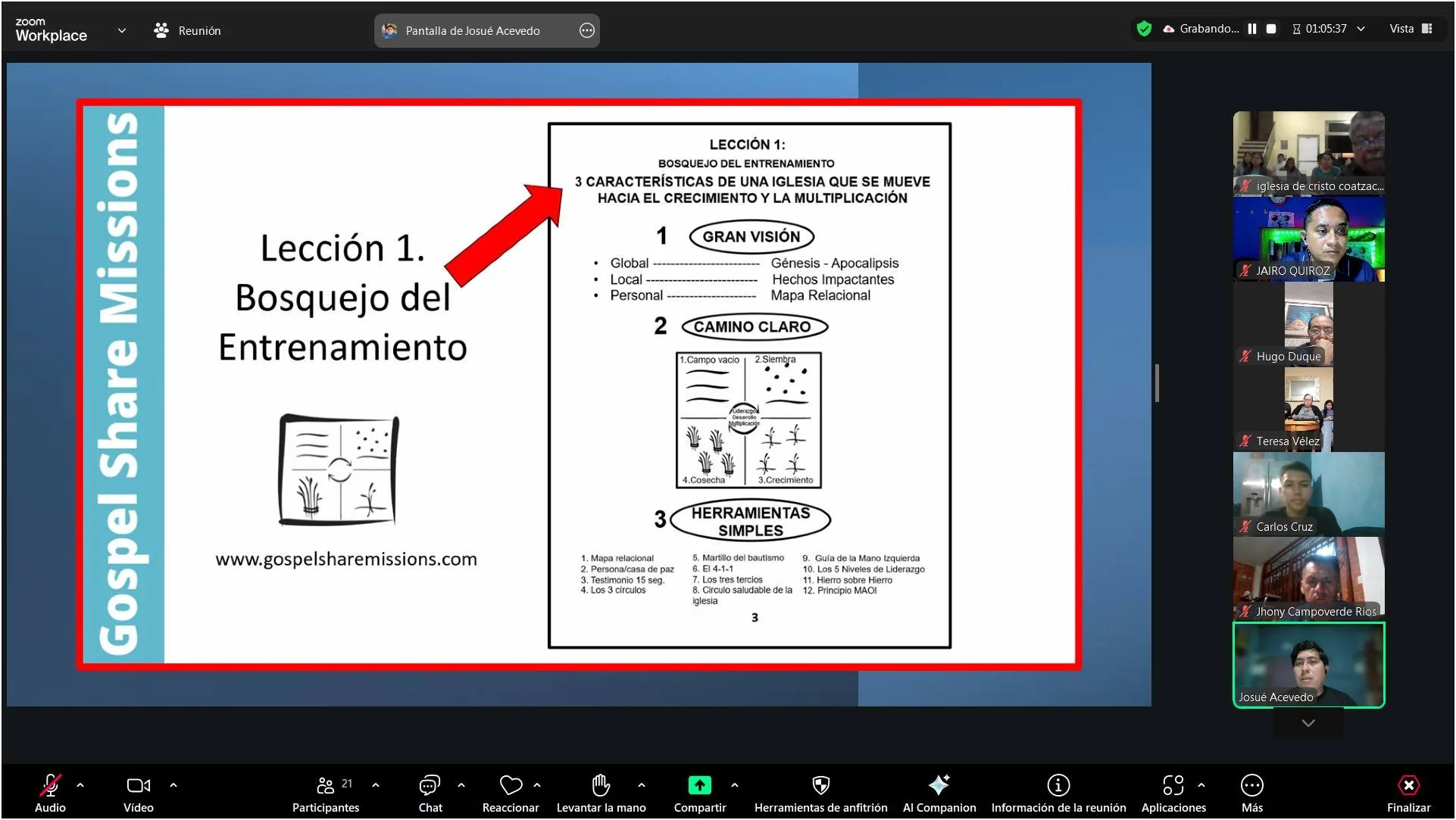Open the Chat panel icon
Screen dimensions: 1456x820
[430, 786]
